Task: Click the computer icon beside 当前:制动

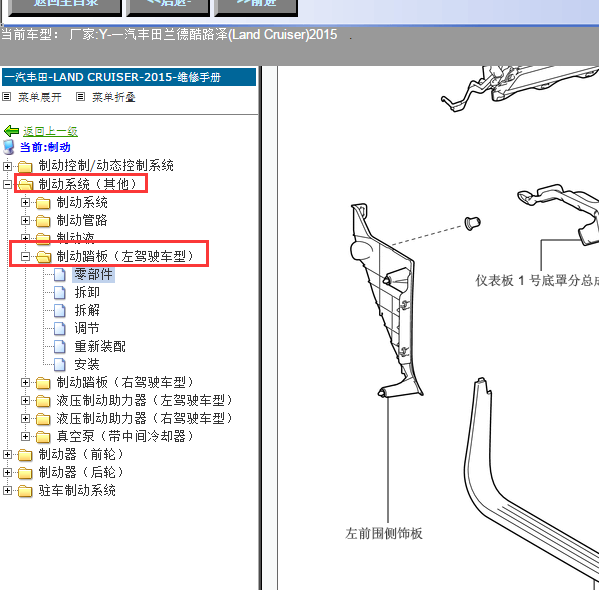Action: pos(9,147)
